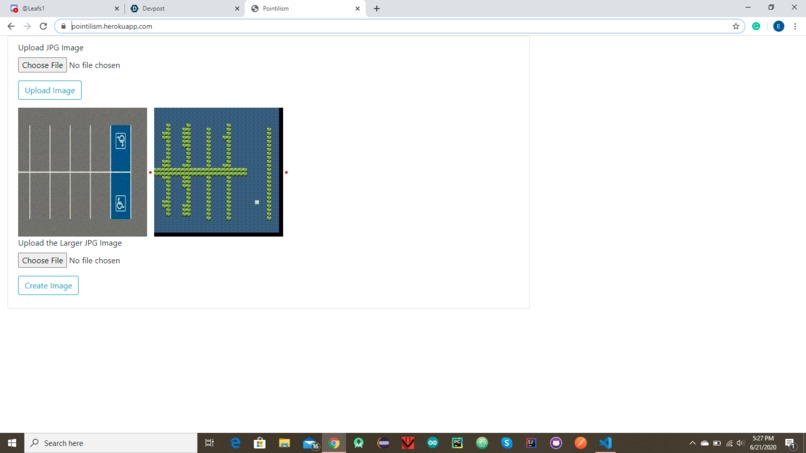Screen dimensions: 806x453
Task: Click the Create Image button
Action: pyautogui.click(x=48, y=285)
